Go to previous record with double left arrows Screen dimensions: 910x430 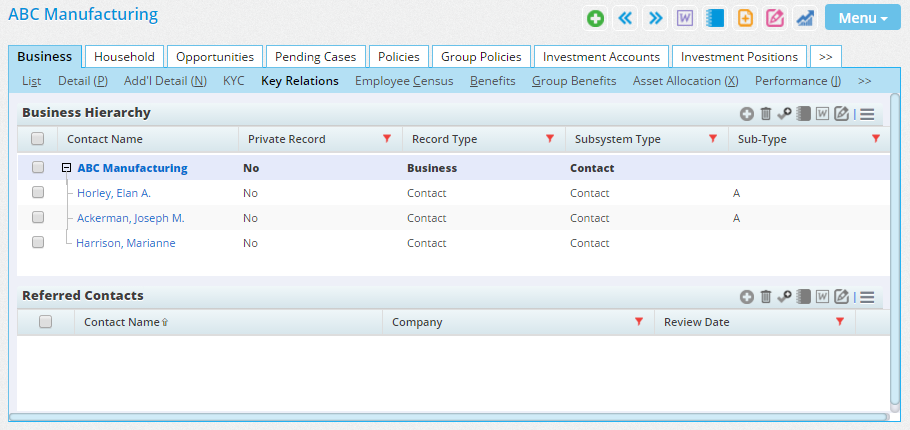pos(625,18)
